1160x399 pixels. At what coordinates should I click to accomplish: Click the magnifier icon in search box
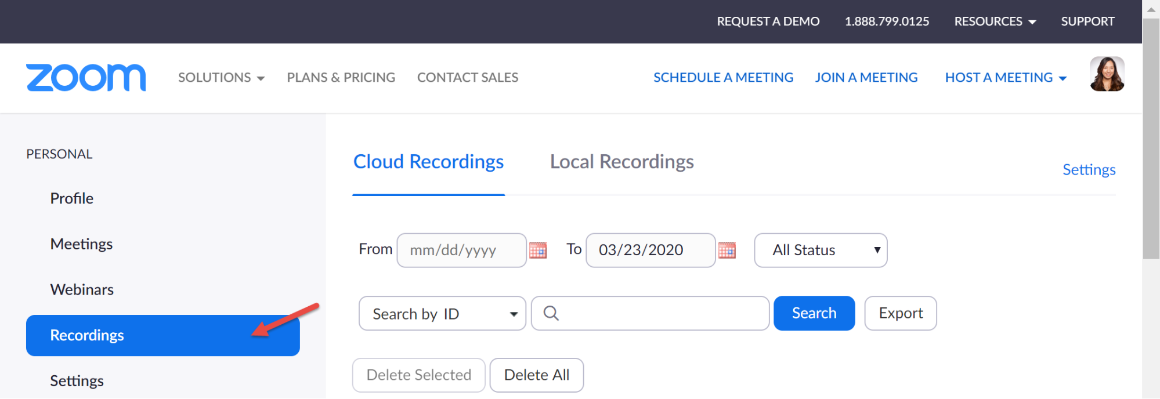(550, 313)
